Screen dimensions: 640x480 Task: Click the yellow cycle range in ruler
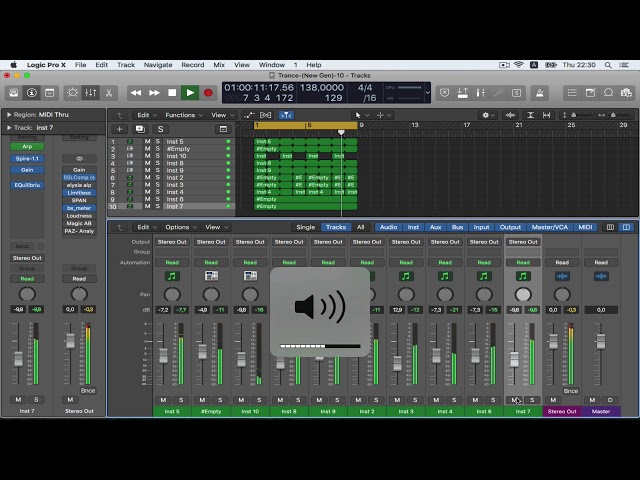point(305,125)
